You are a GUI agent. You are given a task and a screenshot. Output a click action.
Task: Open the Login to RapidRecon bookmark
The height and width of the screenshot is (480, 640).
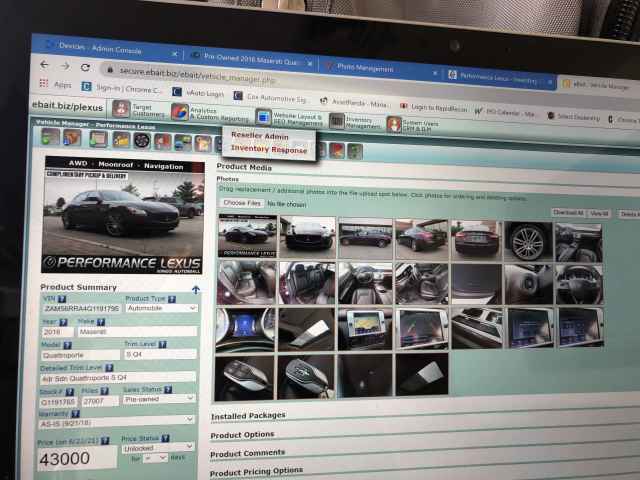pyautogui.click(x=433, y=107)
